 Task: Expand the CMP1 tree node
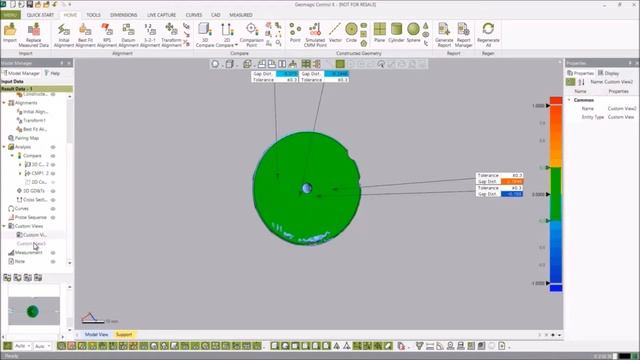(20, 173)
